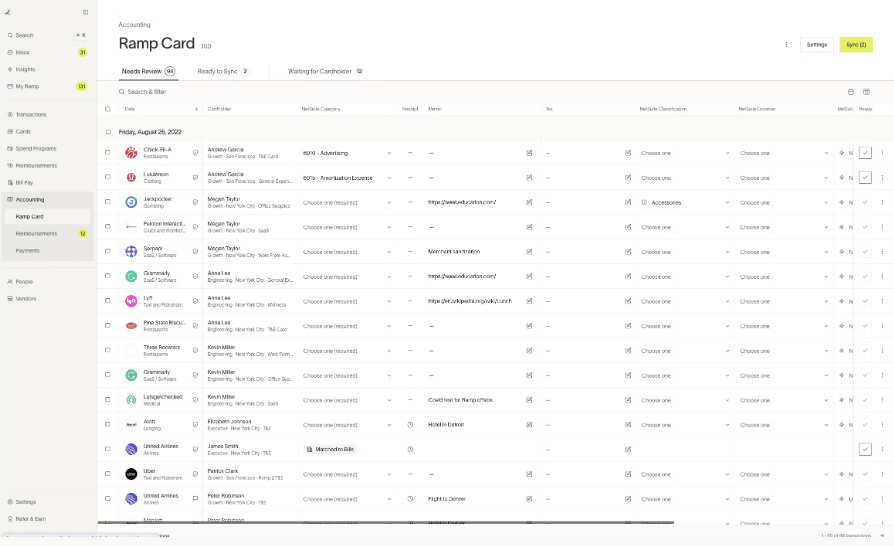The width and height of the screenshot is (894, 546).
Task: Click the export icon above table
Action: pyautogui.click(x=851, y=92)
